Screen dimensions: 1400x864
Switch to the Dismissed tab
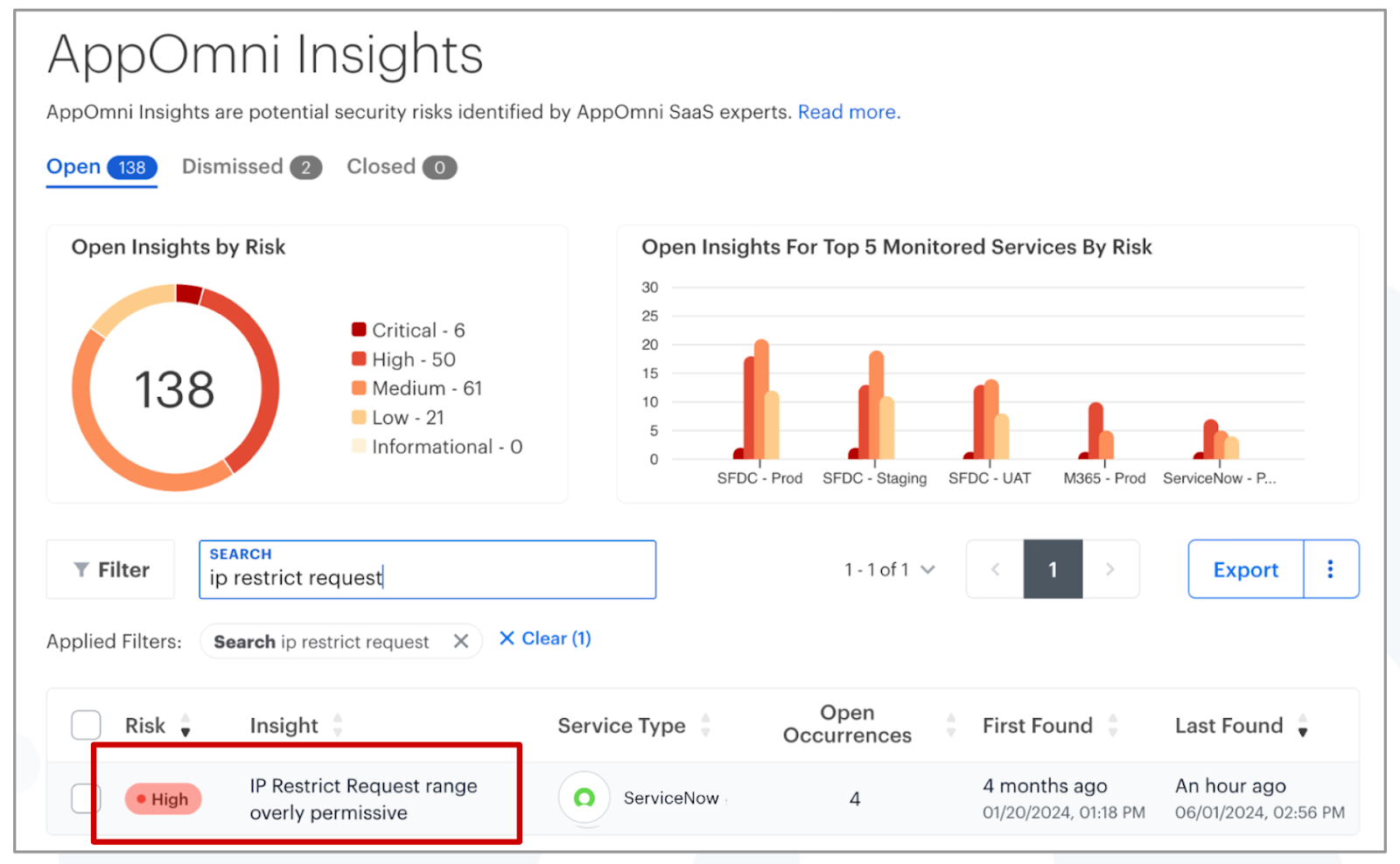coord(231,166)
